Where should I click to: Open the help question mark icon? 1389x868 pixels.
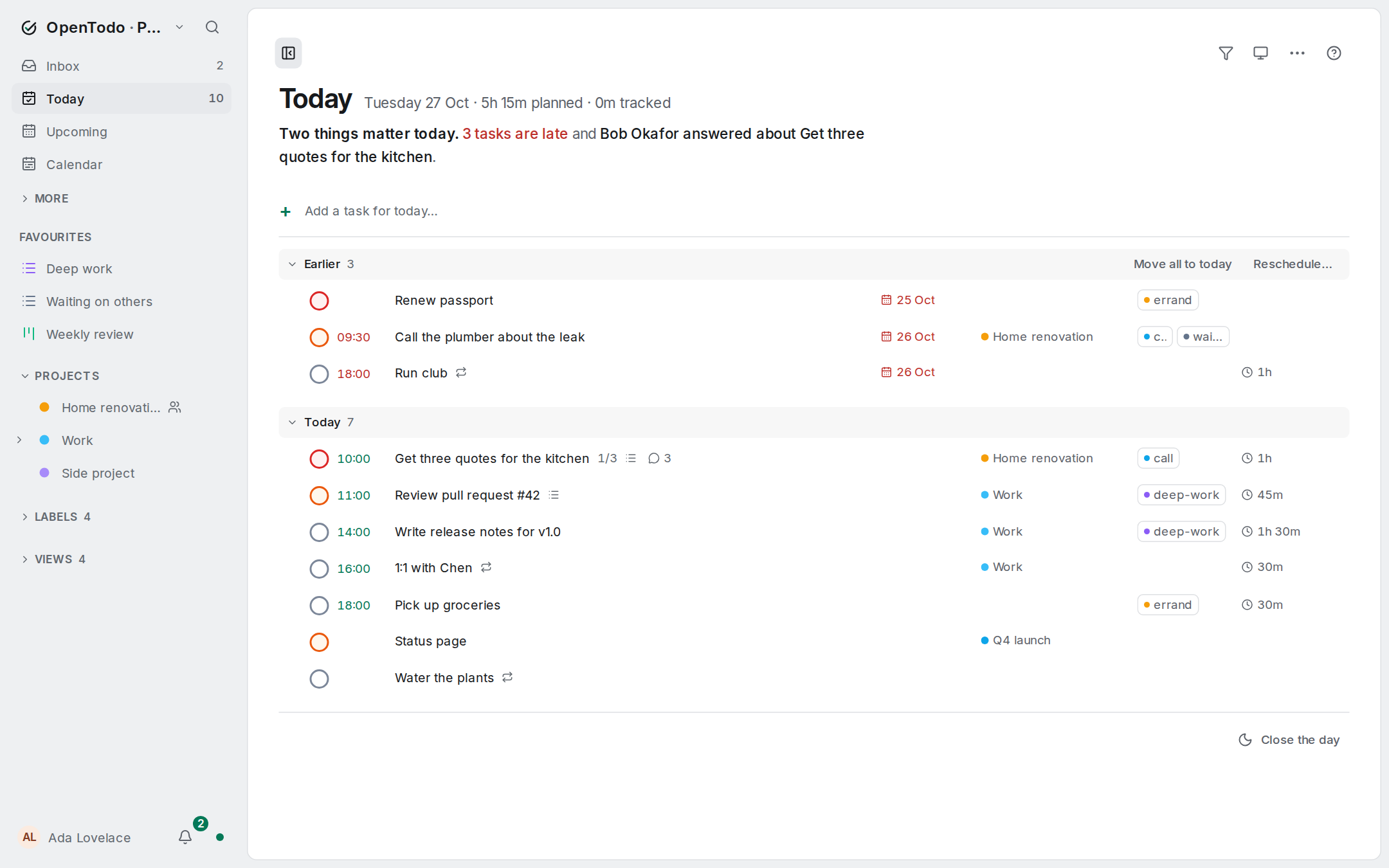1334,53
